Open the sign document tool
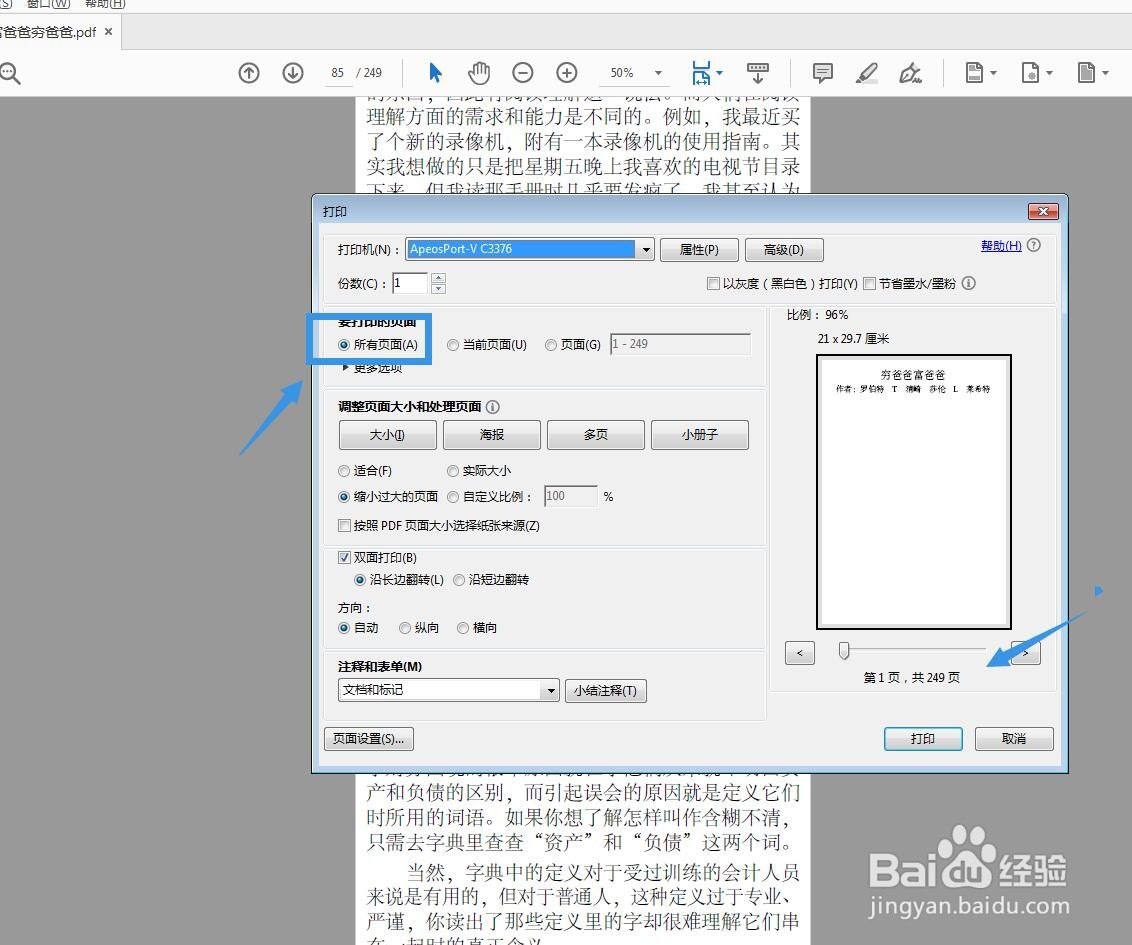This screenshot has height=945, width=1132. [x=910, y=73]
